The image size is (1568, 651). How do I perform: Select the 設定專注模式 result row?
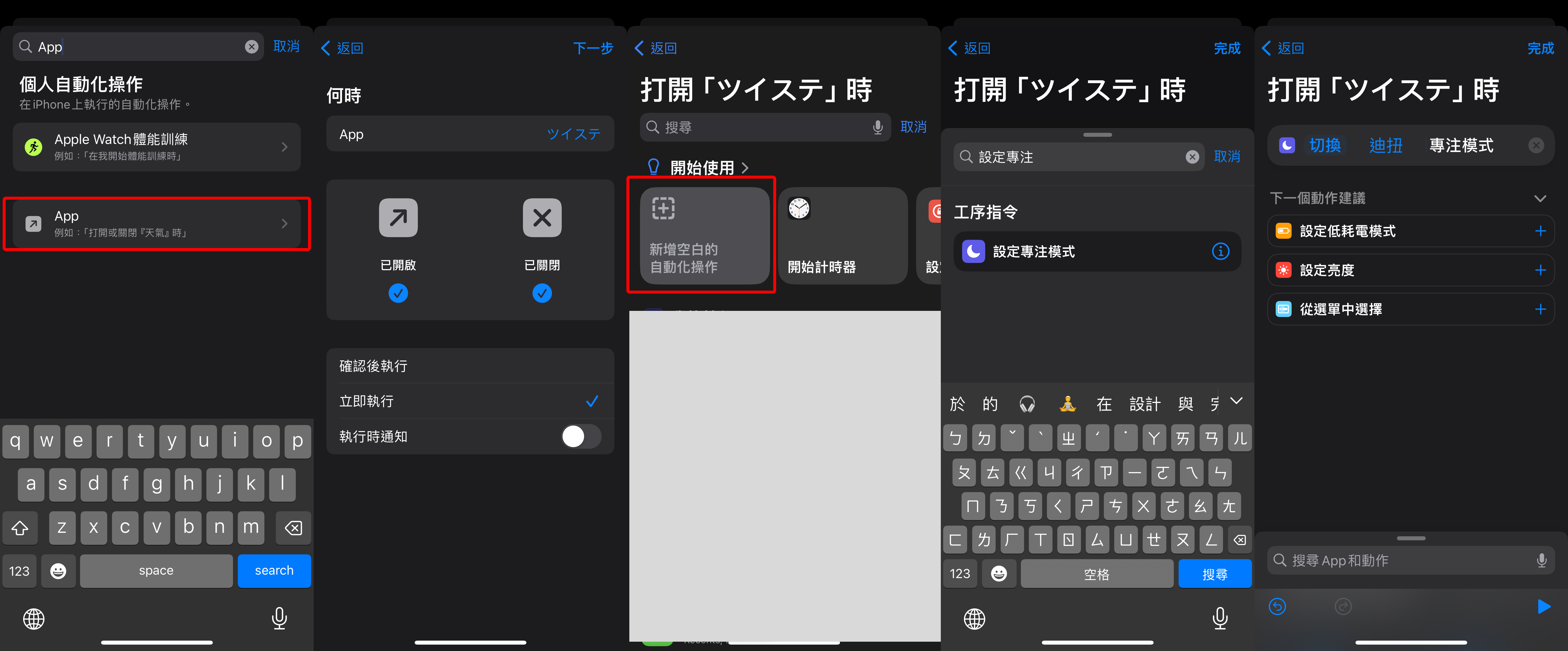[1097, 251]
